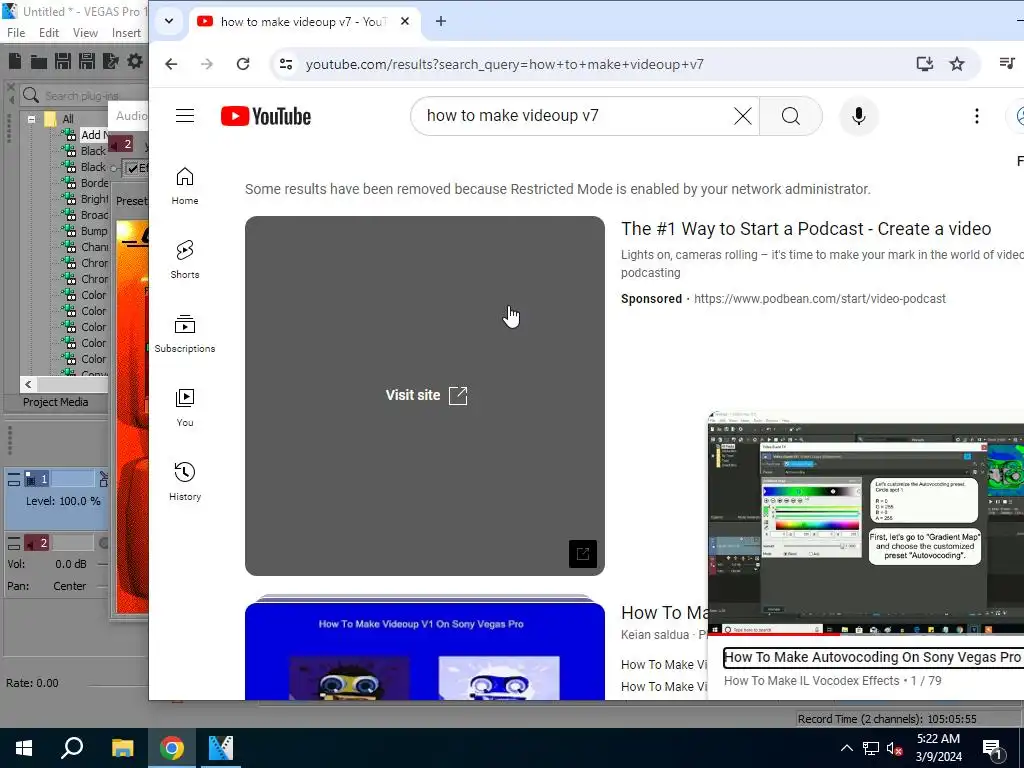Toggle the effect enable checkbox in Audio FX window
Viewport: 1024px width, 768px height.
point(133,168)
